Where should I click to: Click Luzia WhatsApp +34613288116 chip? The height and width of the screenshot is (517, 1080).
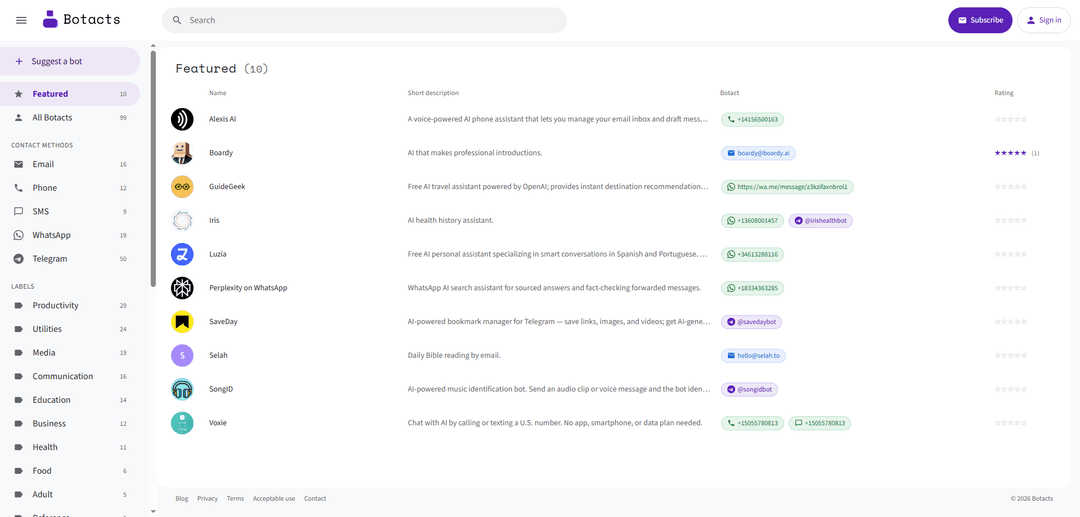point(752,254)
